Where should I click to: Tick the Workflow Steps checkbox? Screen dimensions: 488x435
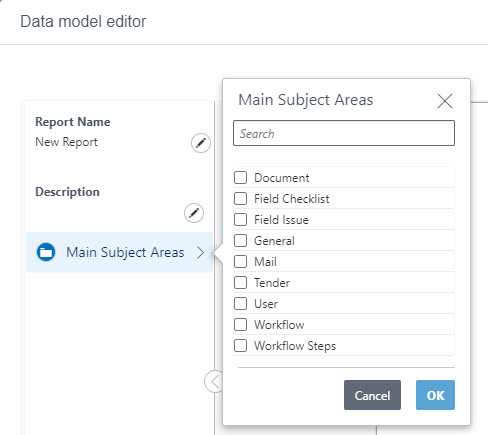[240, 346]
